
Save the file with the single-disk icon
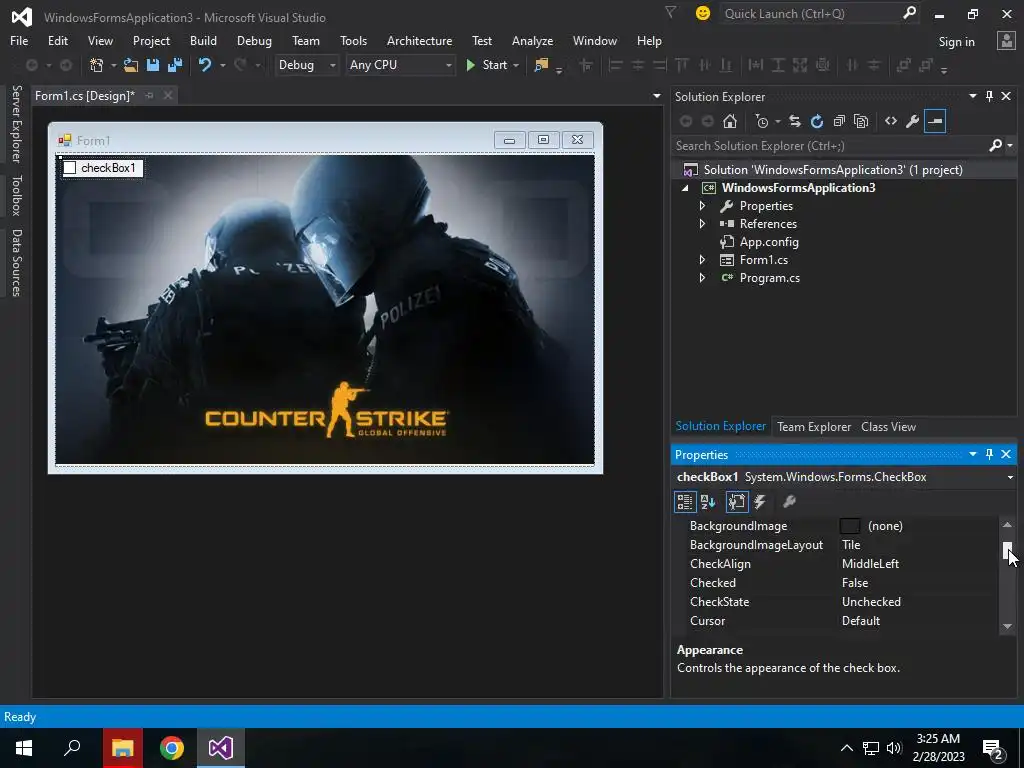pos(153,65)
